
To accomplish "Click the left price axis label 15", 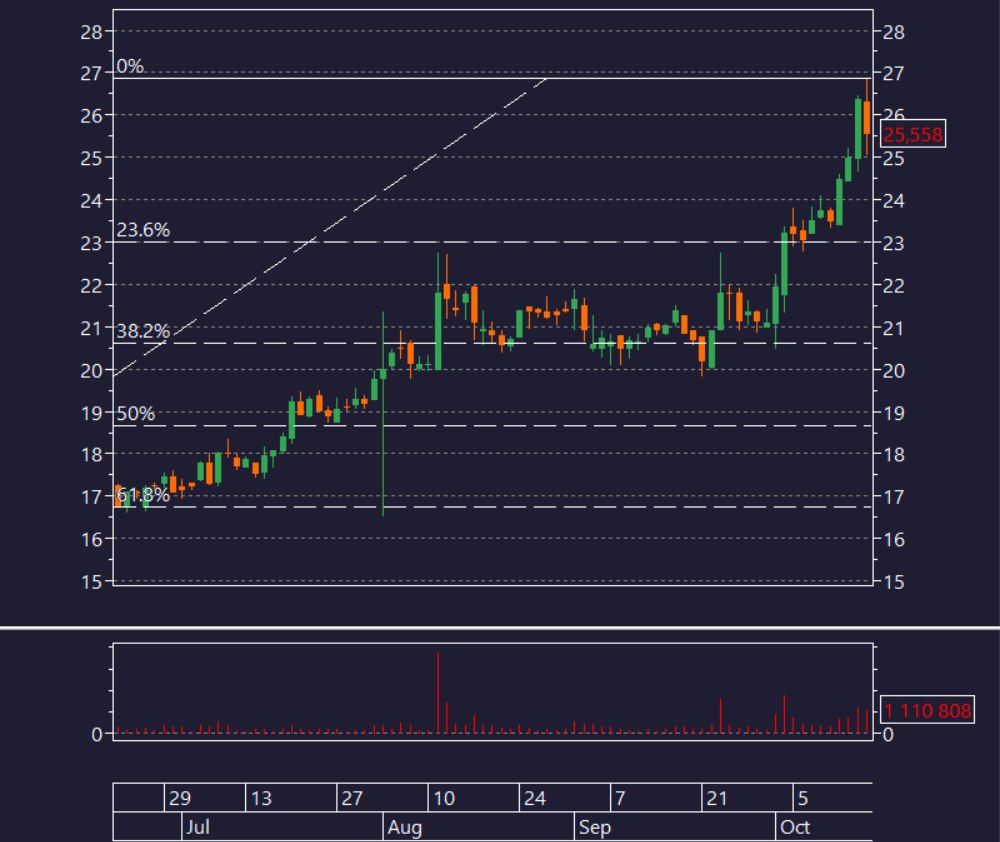I will coord(91,582).
